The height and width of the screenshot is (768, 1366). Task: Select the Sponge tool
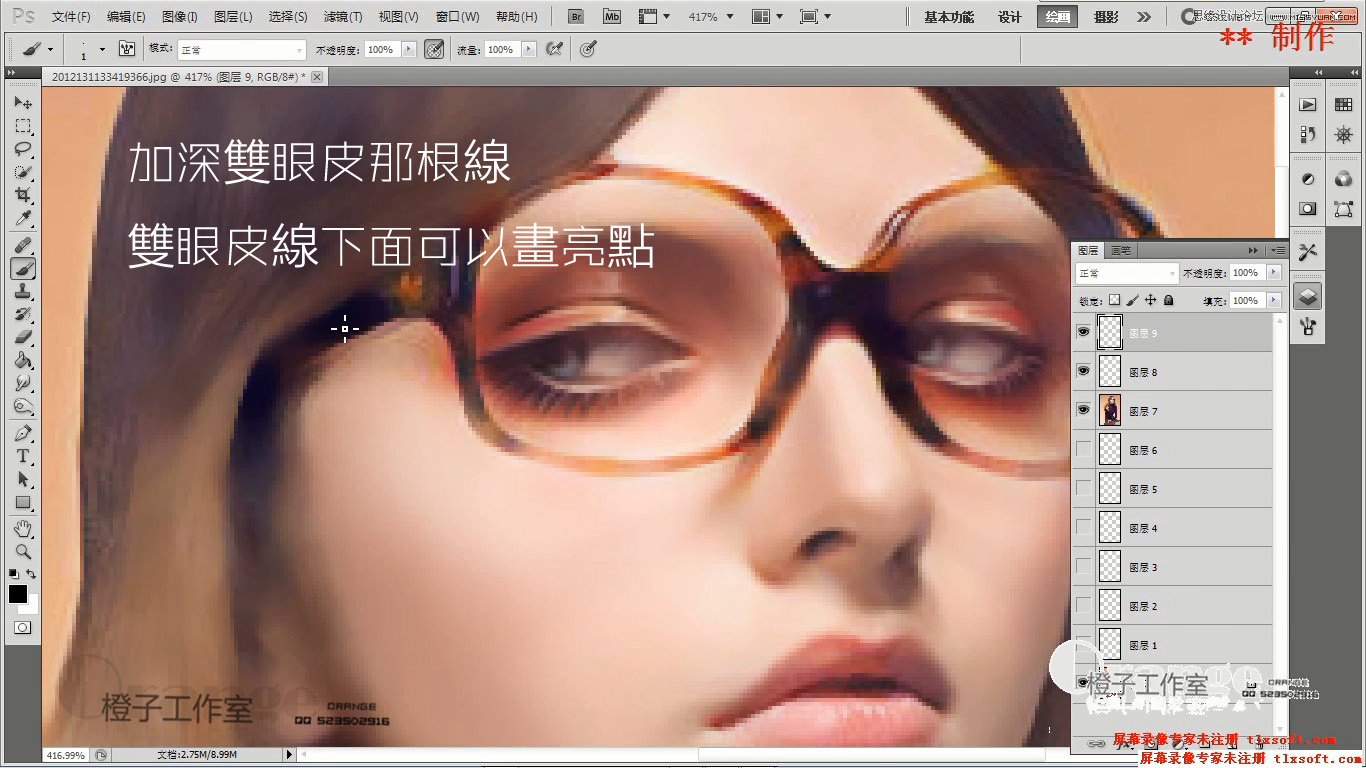22,406
